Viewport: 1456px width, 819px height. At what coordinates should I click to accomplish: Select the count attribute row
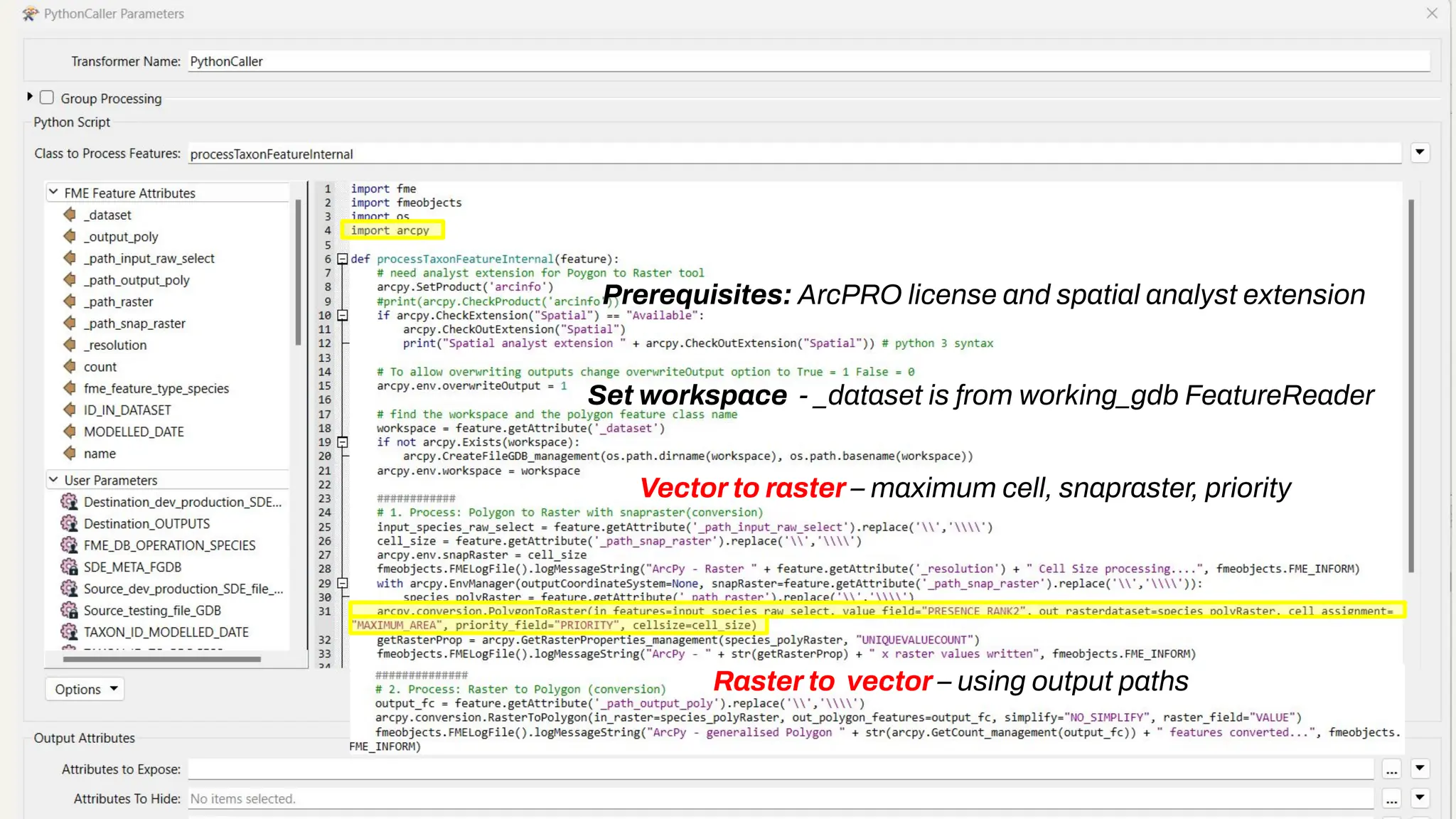(168, 367)
